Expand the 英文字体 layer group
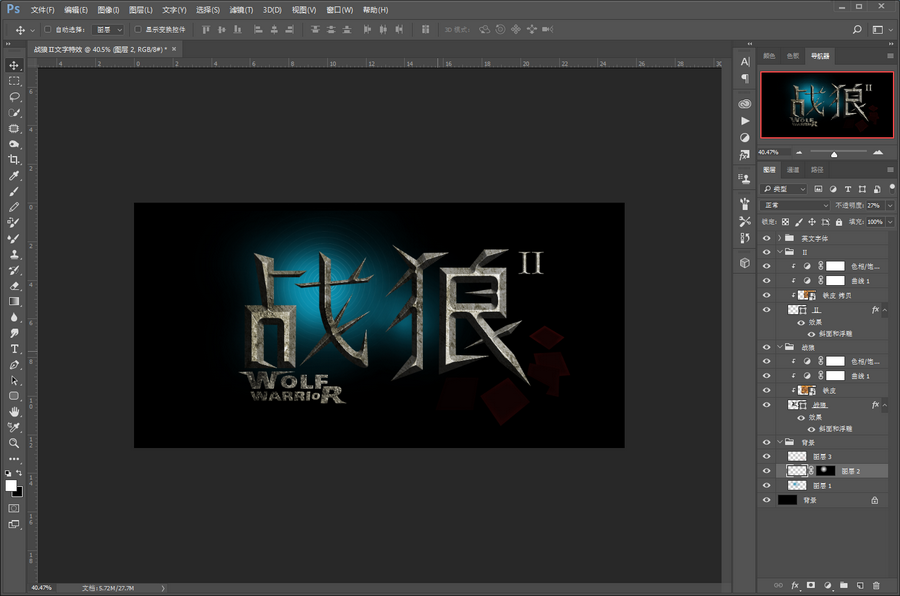Screen dimensions: 900x596 pos(779,238)
